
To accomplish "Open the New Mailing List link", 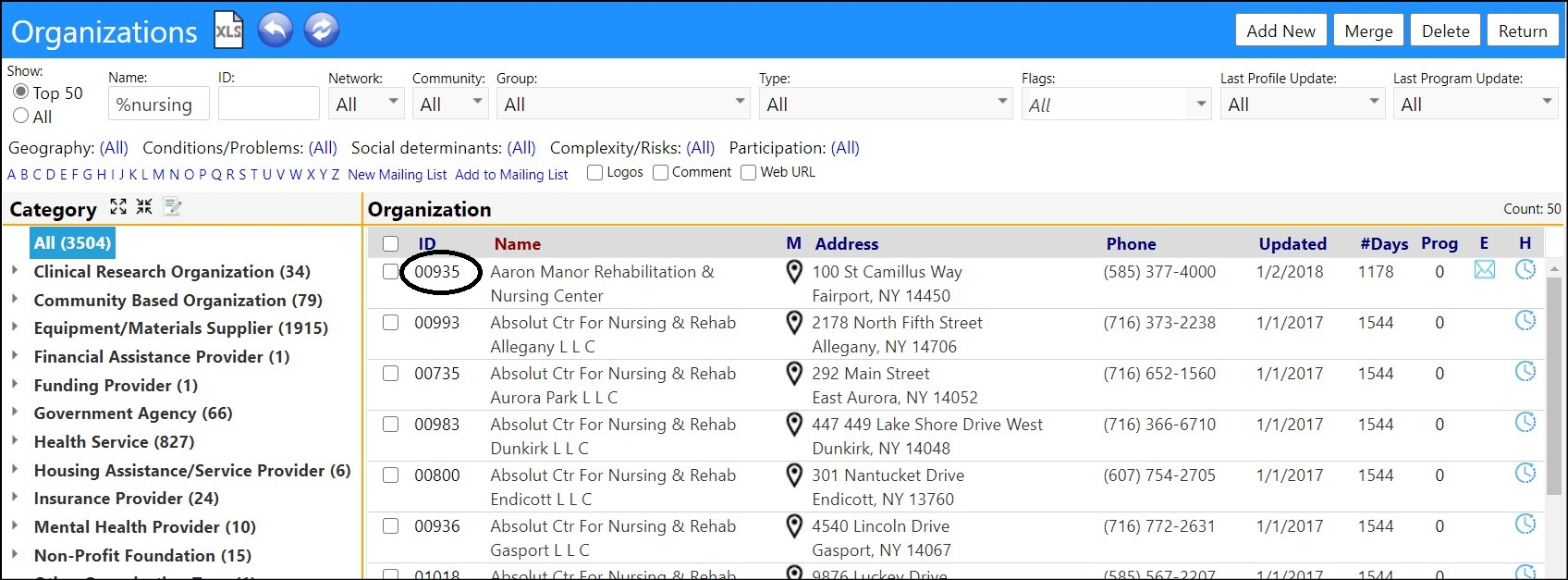I will coord(398,174).
